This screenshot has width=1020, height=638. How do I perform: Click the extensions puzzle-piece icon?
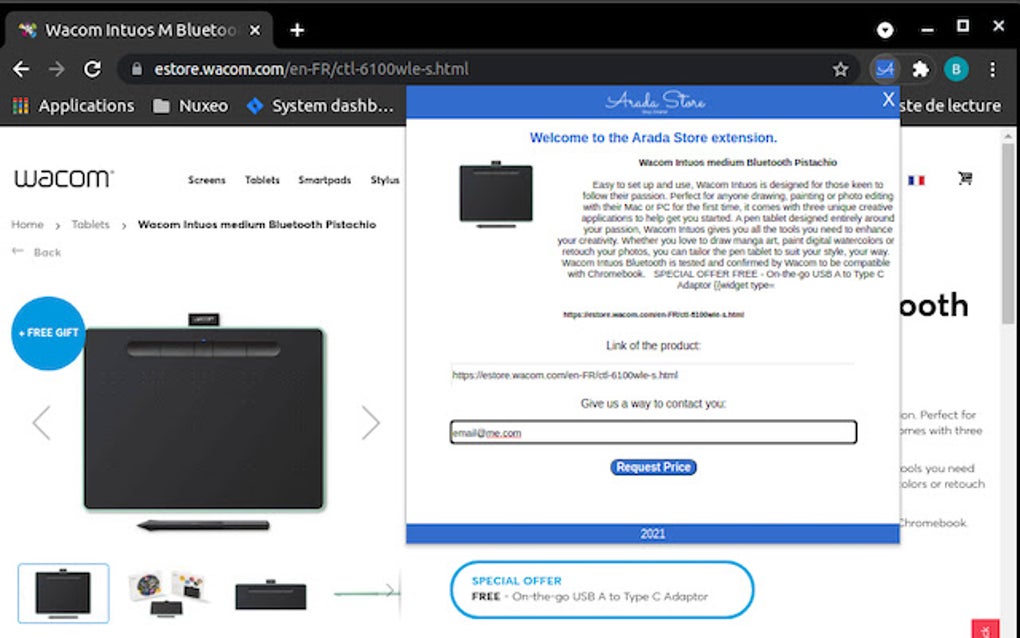click(x=919, y=69)
